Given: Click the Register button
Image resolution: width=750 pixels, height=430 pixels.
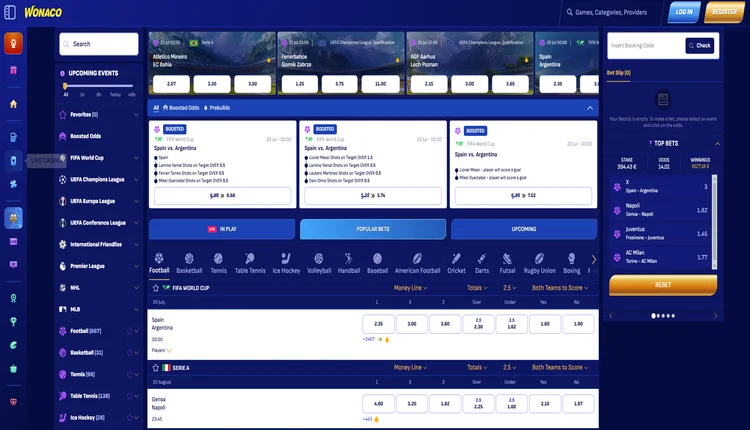Looking at the screenshot, I should pos(724,12).
